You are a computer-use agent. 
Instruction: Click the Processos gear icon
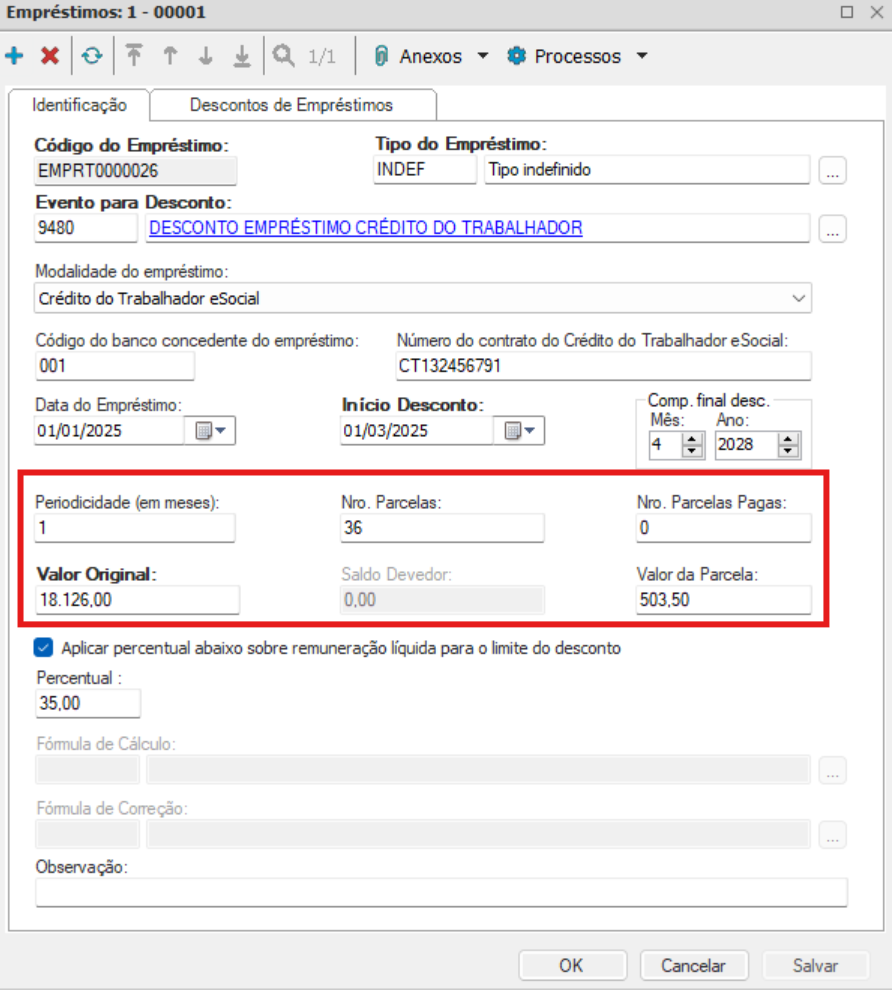[x=516, y=56]
